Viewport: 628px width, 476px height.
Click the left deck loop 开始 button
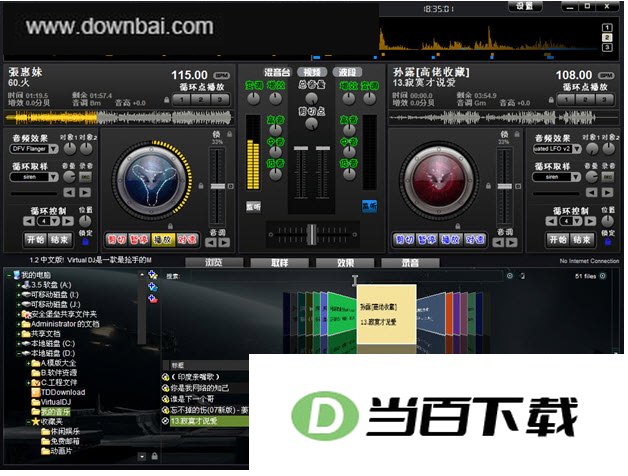pyautogui.click(x=35, y=240)
